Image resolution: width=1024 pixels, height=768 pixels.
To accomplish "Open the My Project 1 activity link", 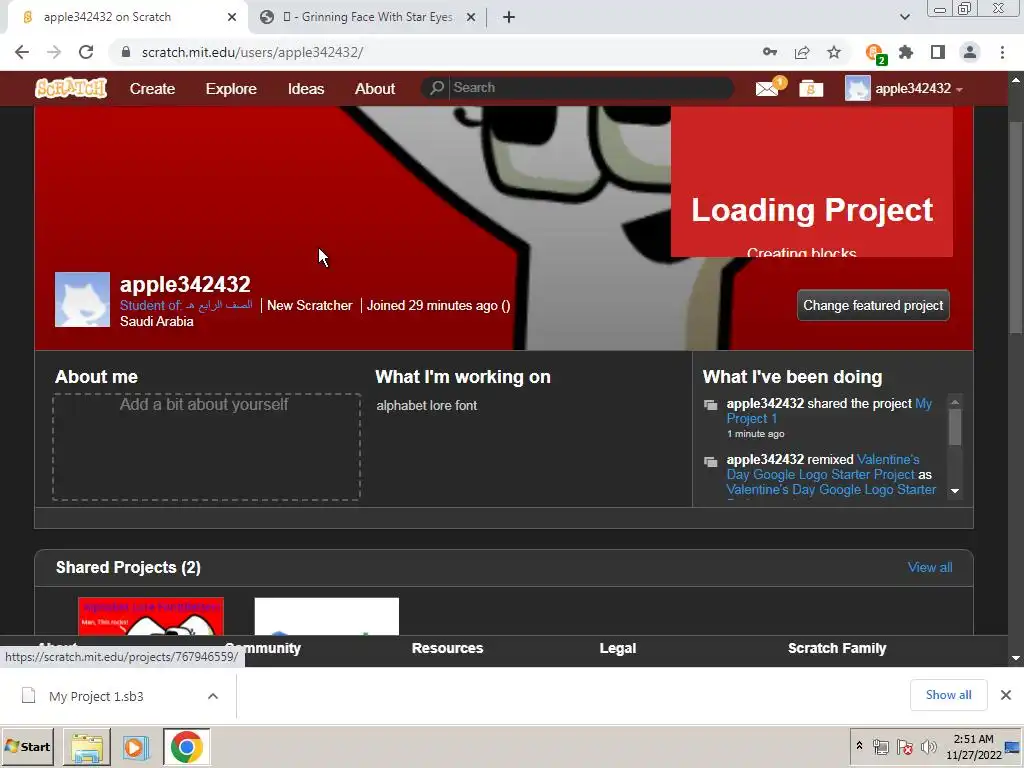I will pos(829,411).
